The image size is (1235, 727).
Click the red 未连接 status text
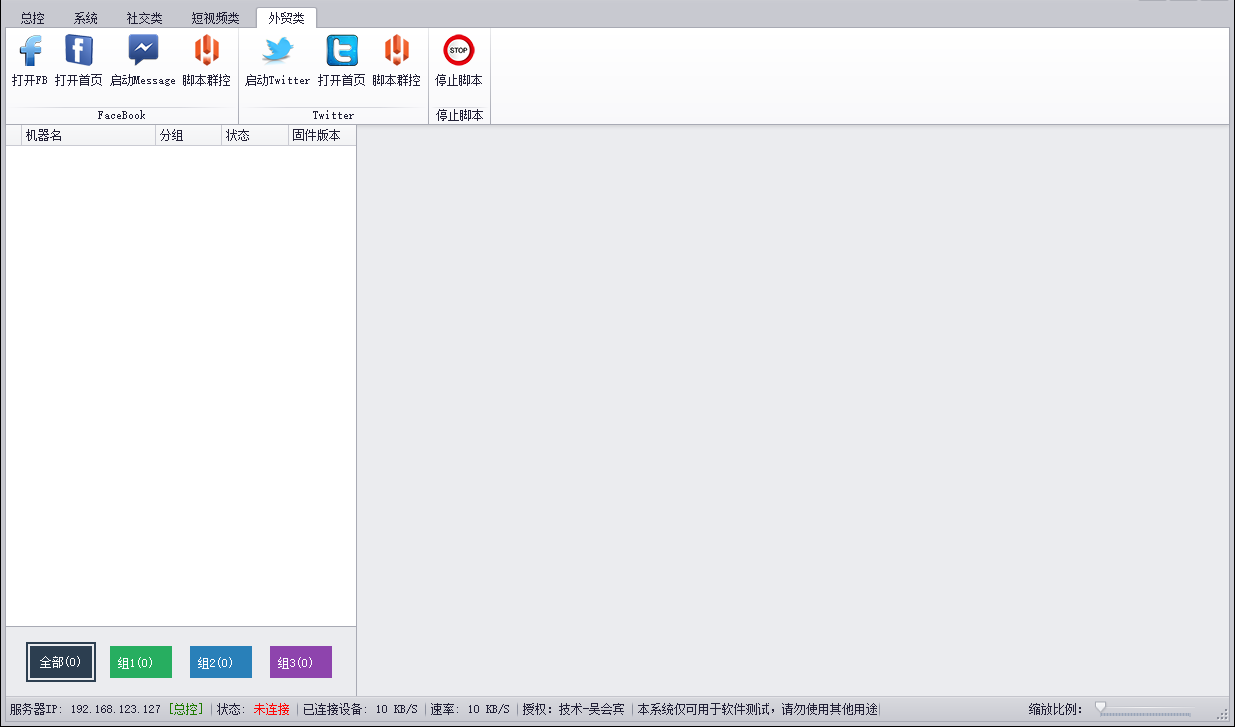(271, 709)
